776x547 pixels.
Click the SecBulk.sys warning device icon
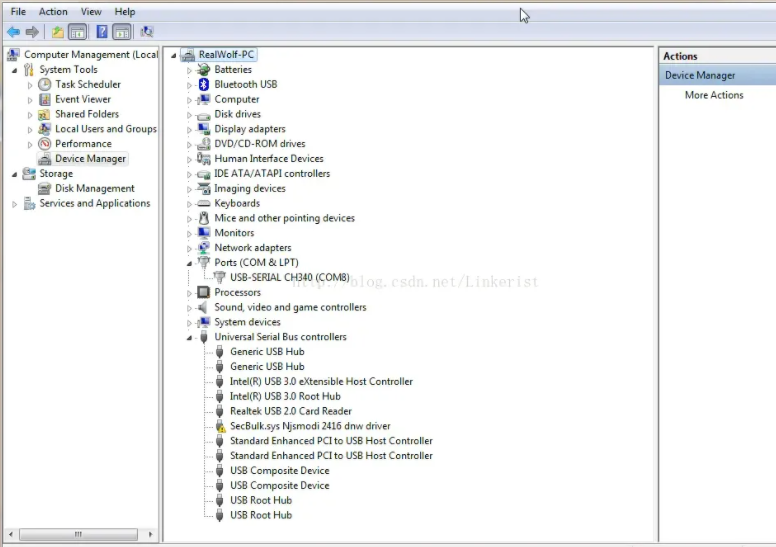220,426
